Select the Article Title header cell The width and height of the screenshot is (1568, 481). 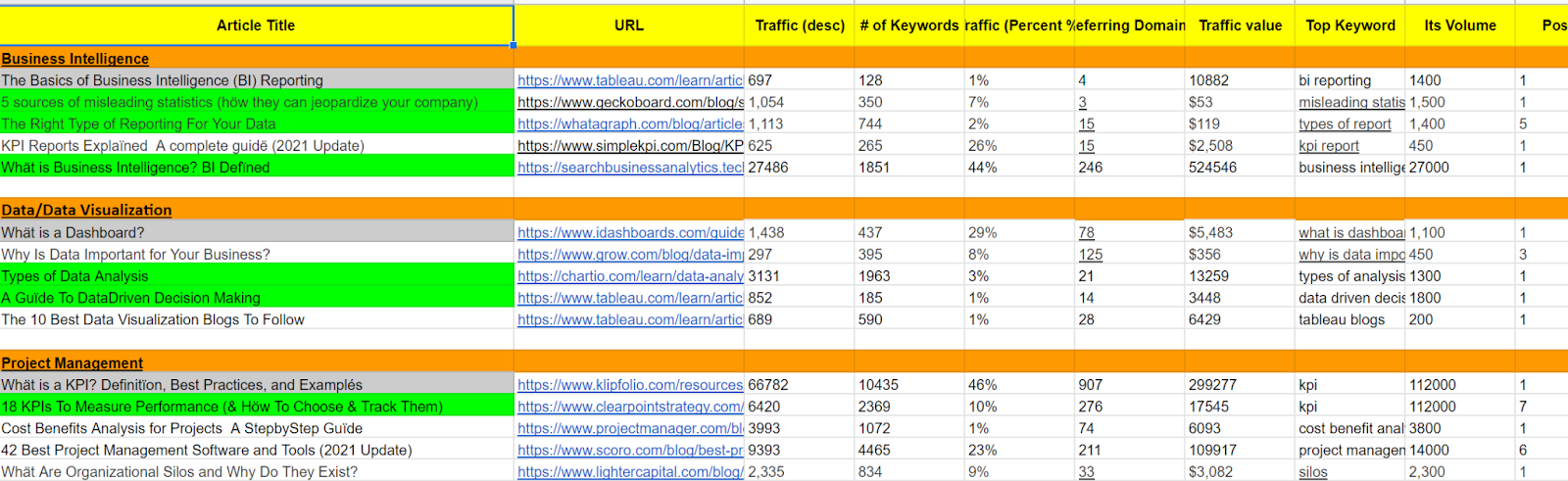pyautogui.click(x=256, y=25)
